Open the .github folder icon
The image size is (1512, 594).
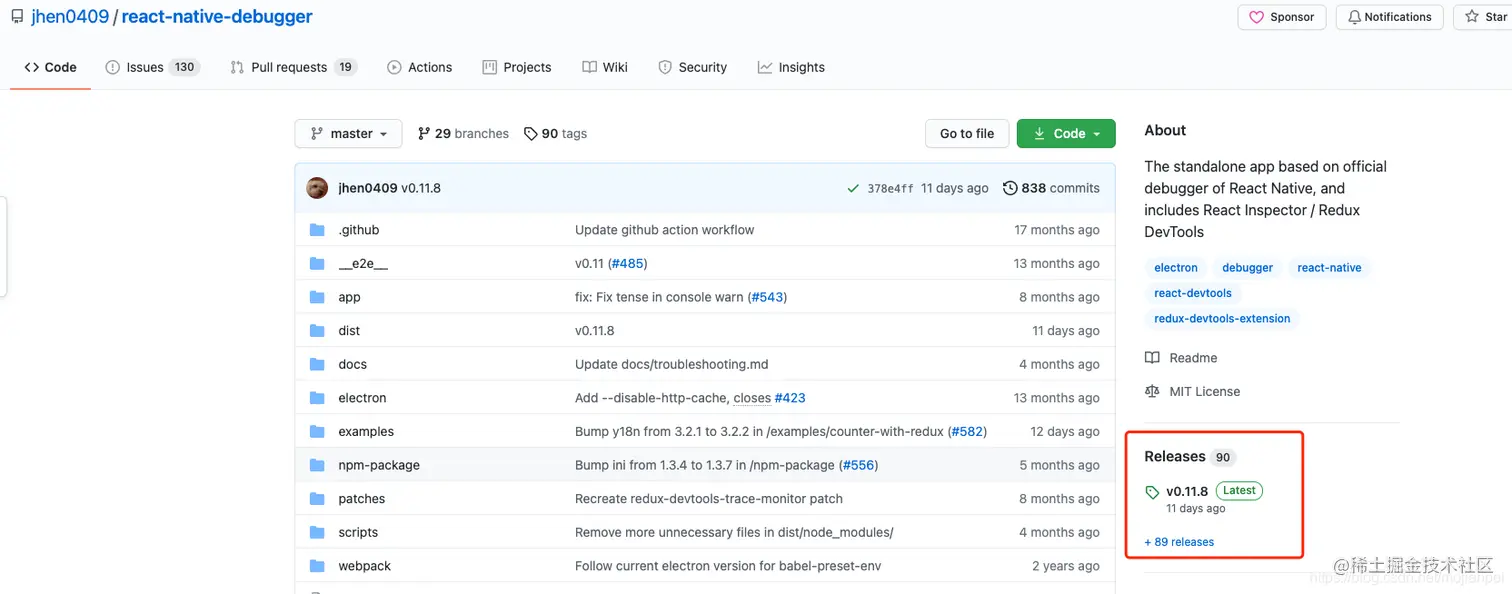(x=317, y=230)
